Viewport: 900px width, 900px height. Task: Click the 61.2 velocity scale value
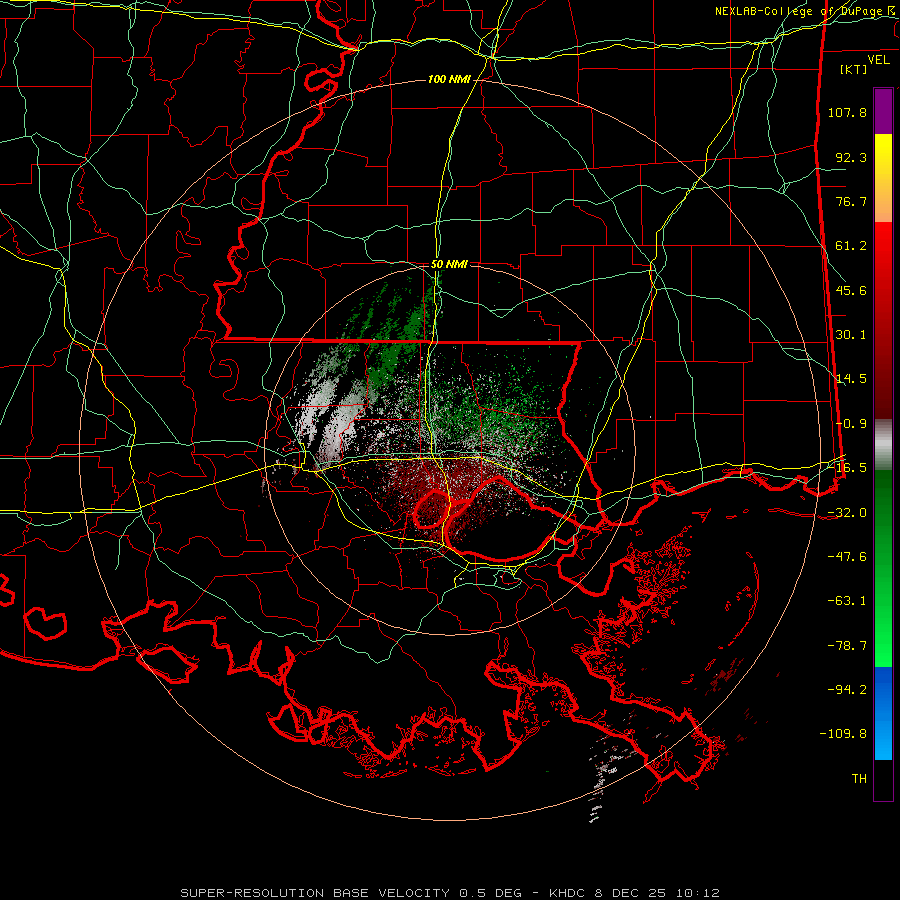851,246
